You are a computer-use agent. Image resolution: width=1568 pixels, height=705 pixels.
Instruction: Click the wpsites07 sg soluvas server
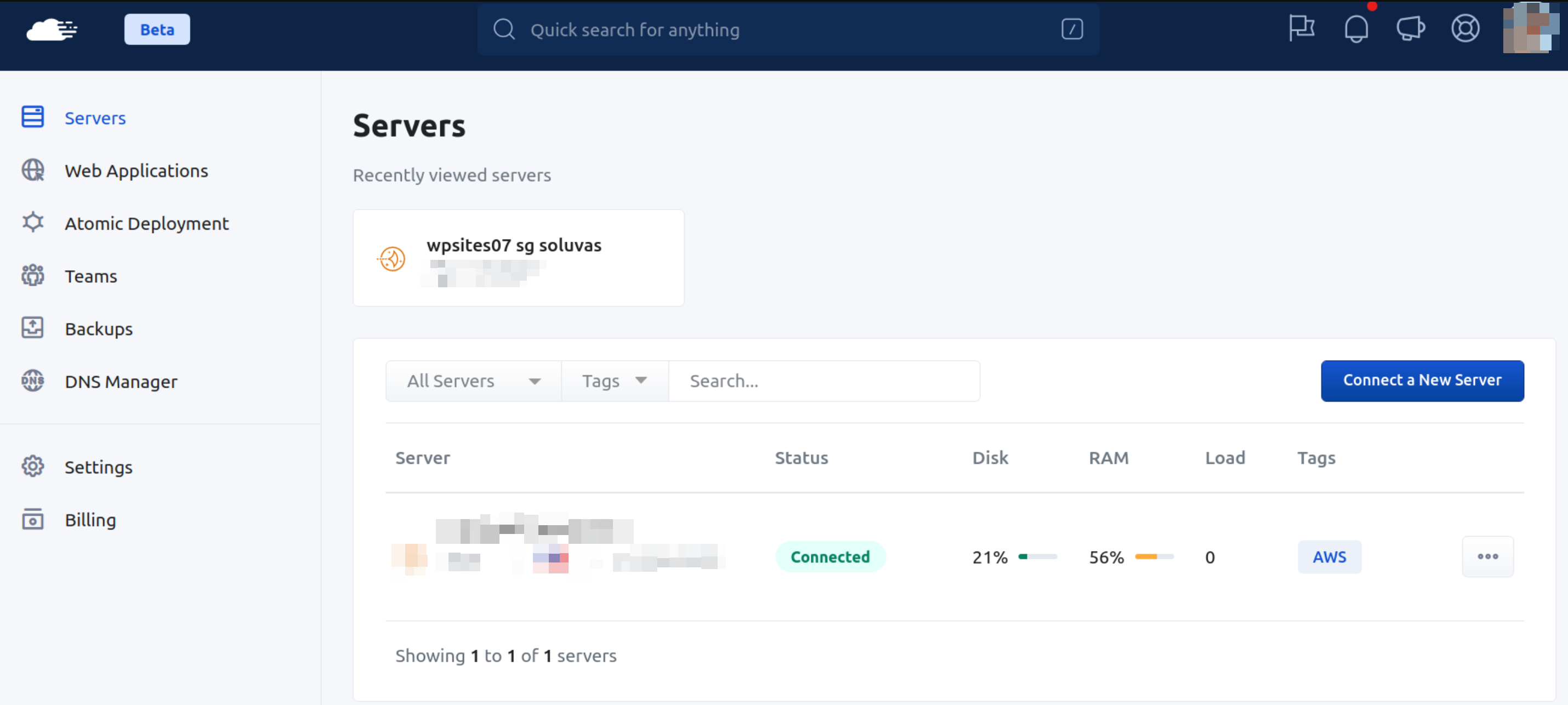click(x=518, y=258)
